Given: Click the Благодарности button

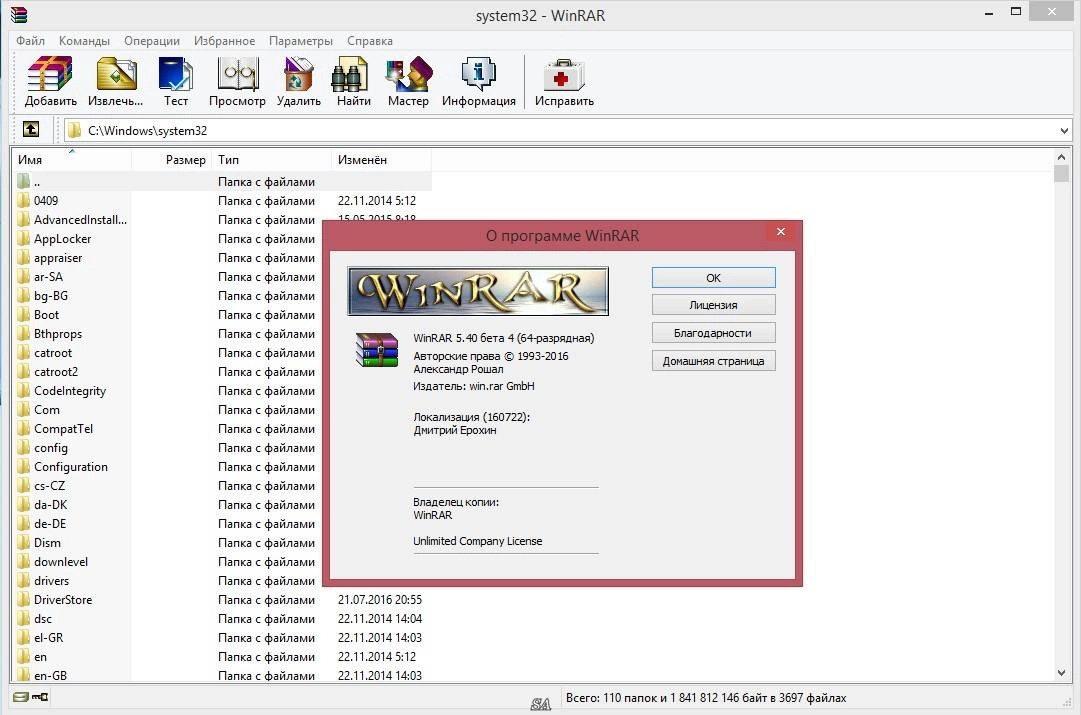Looking at the screenshot, I should (x=714, y=333).
